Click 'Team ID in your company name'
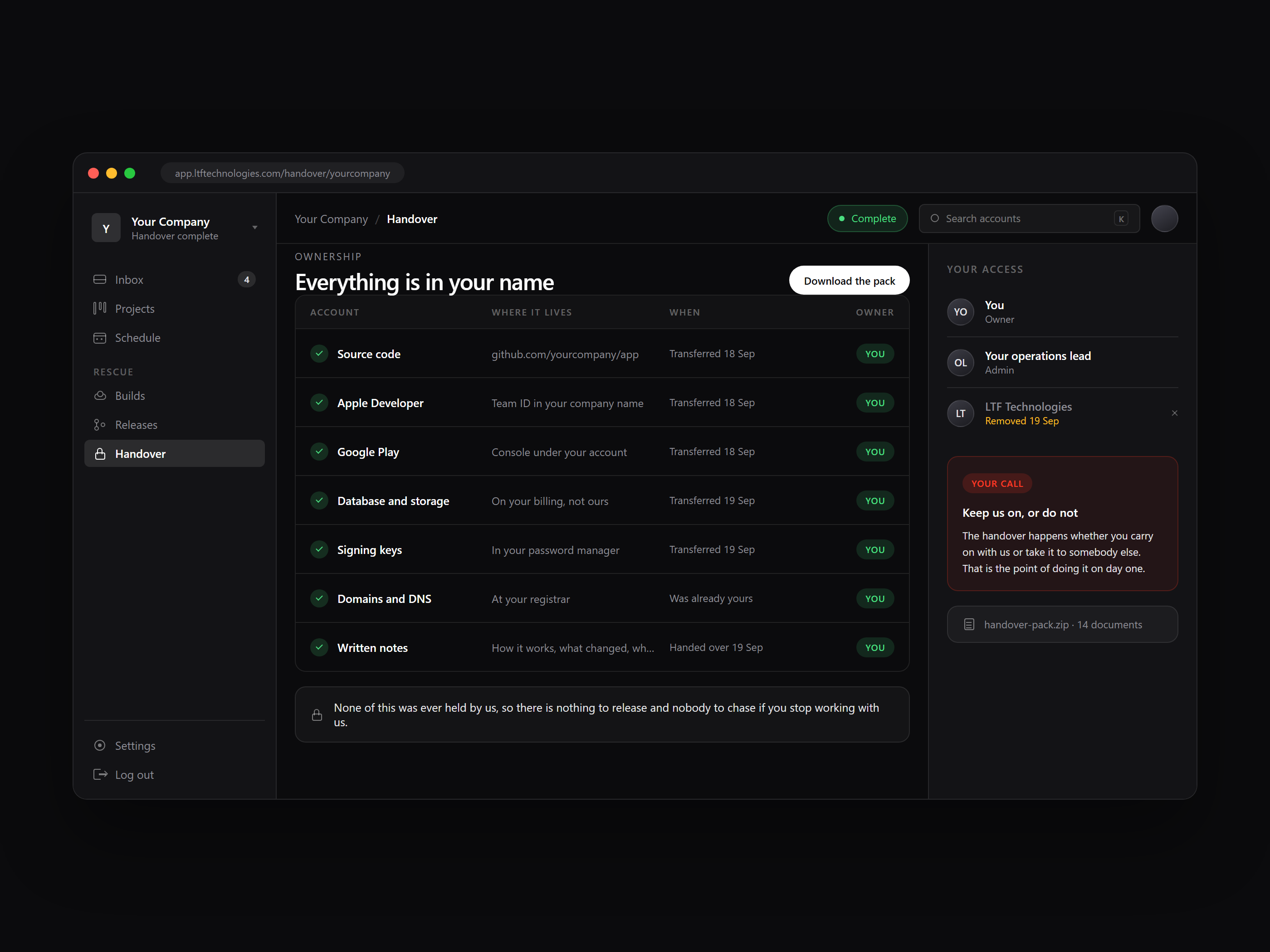 567,403
